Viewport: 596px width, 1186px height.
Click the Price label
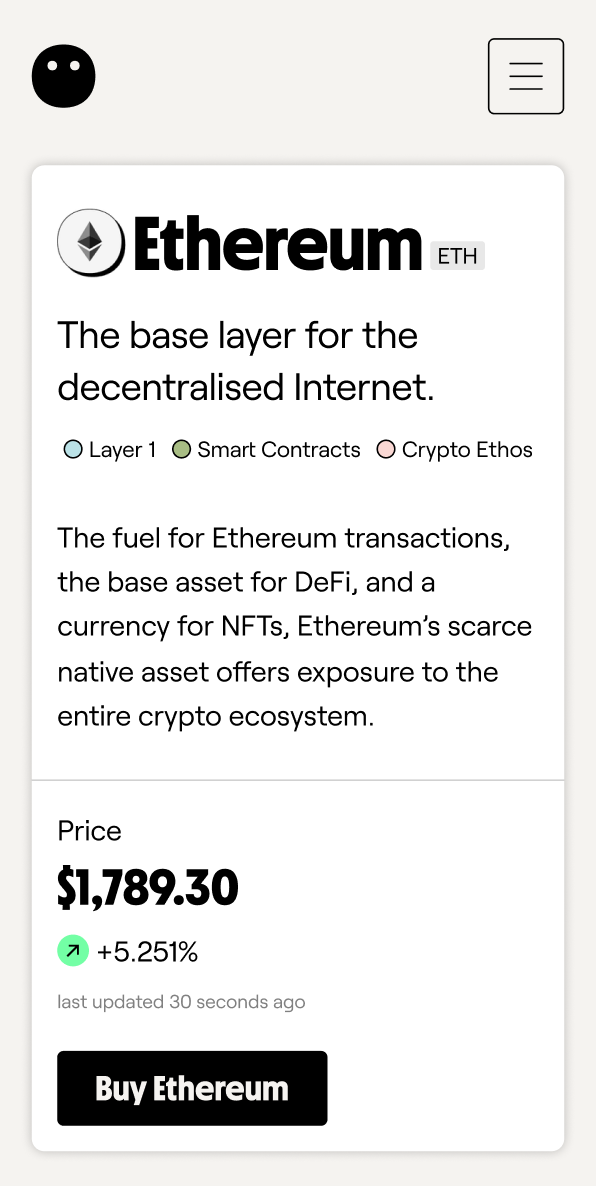(89, 831)
